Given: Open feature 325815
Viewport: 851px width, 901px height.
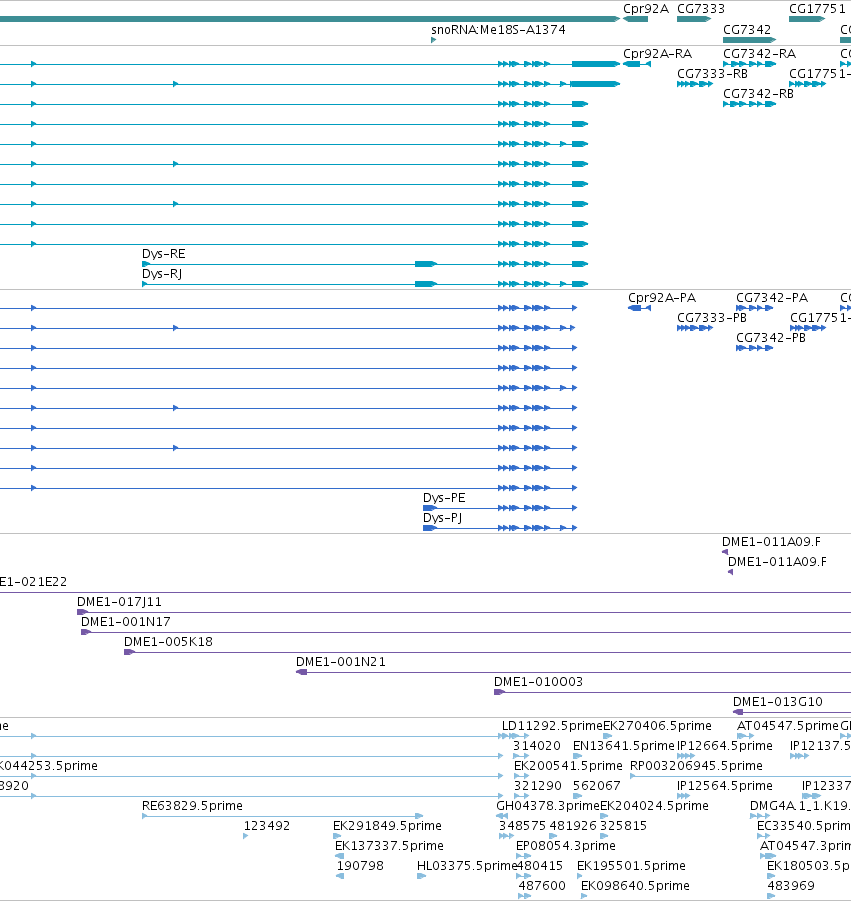Looking at the screenshot, I should pyautogui.click(x=623, y=826).
